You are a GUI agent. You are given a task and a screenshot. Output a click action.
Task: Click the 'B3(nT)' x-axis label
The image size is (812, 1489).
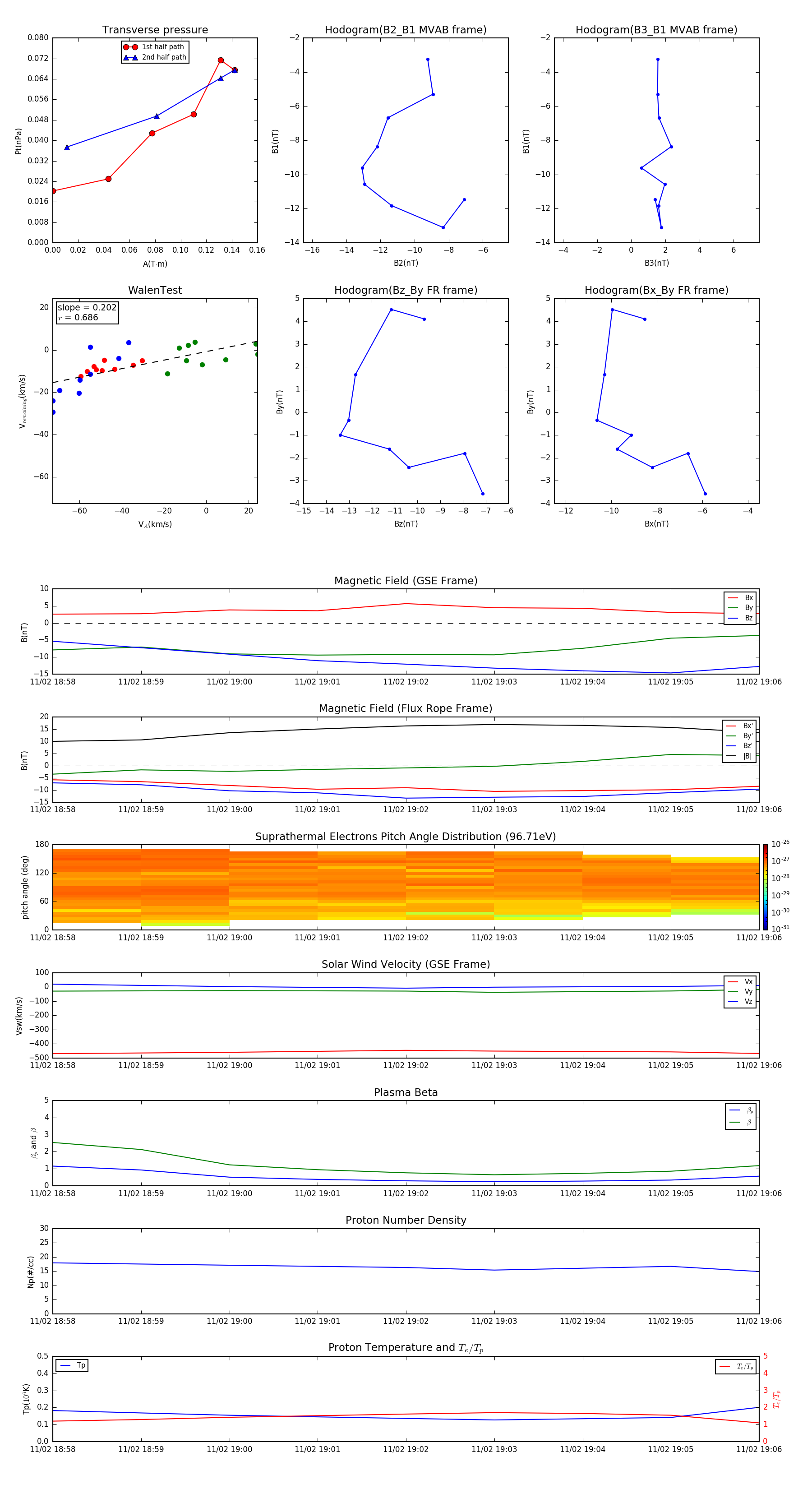click(x=656, y=263)
